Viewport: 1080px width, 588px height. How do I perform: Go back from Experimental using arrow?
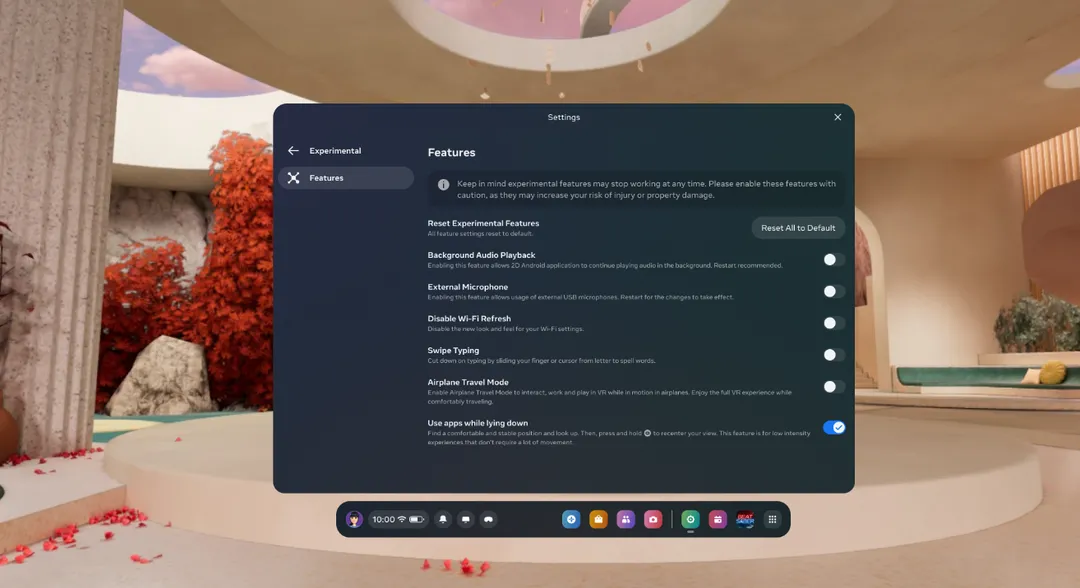click(293, 151)
